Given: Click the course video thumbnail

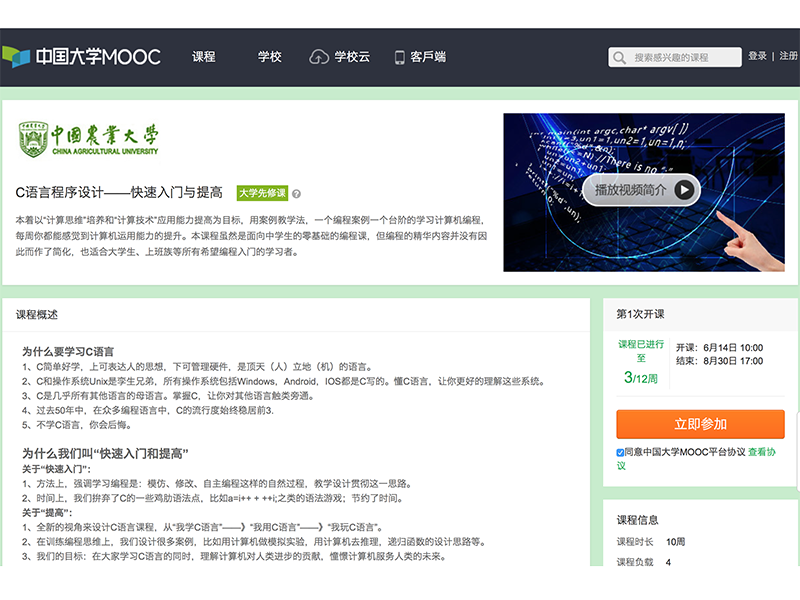Looking at the screenshot, I should (644, 192).
